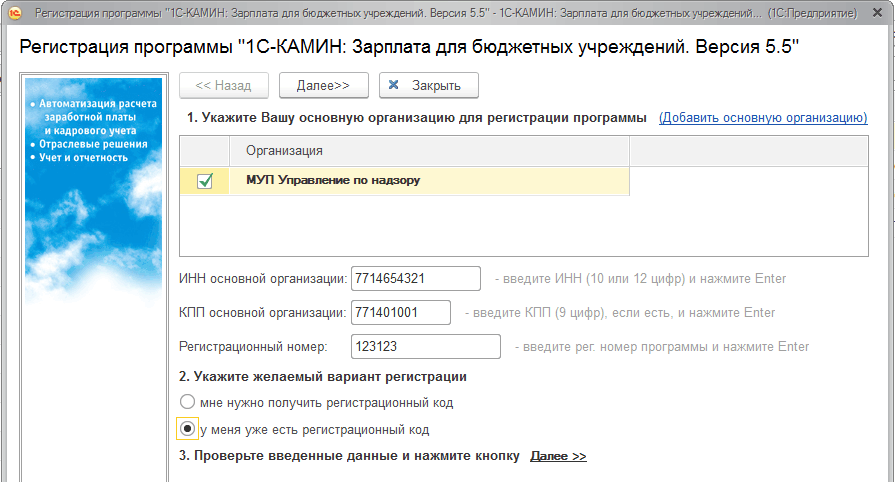Select the мне нужно получить регистрационный код radio button
Image resolution: width=895 pixels, height=482 pixels.
tap(187, 403)
